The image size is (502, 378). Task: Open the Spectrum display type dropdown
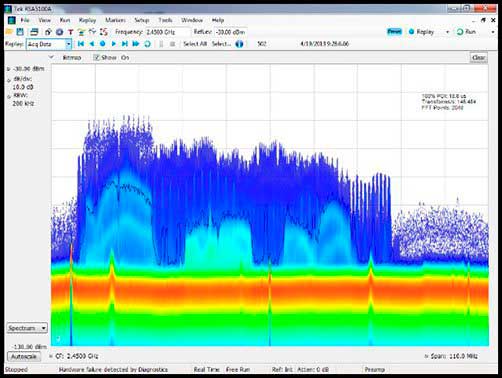[x=27, y=328]
